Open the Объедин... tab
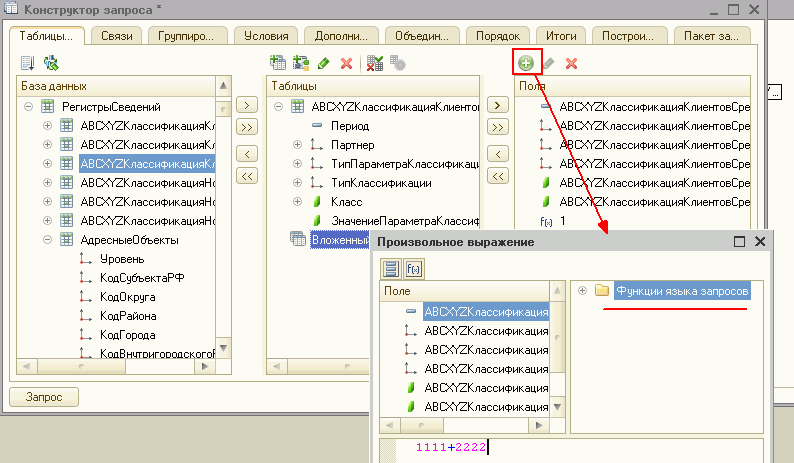This screenshot has width=794, height=463. pos(421,36)
